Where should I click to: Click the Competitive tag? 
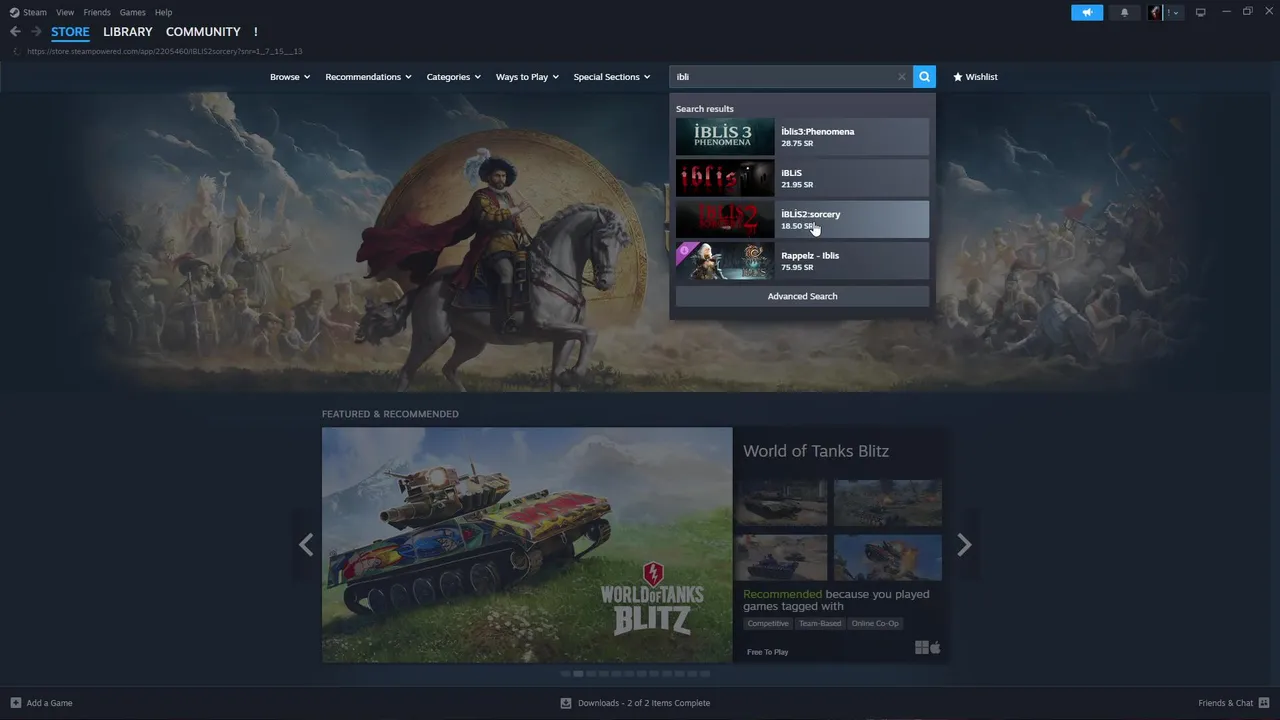(x=768, y=623)
